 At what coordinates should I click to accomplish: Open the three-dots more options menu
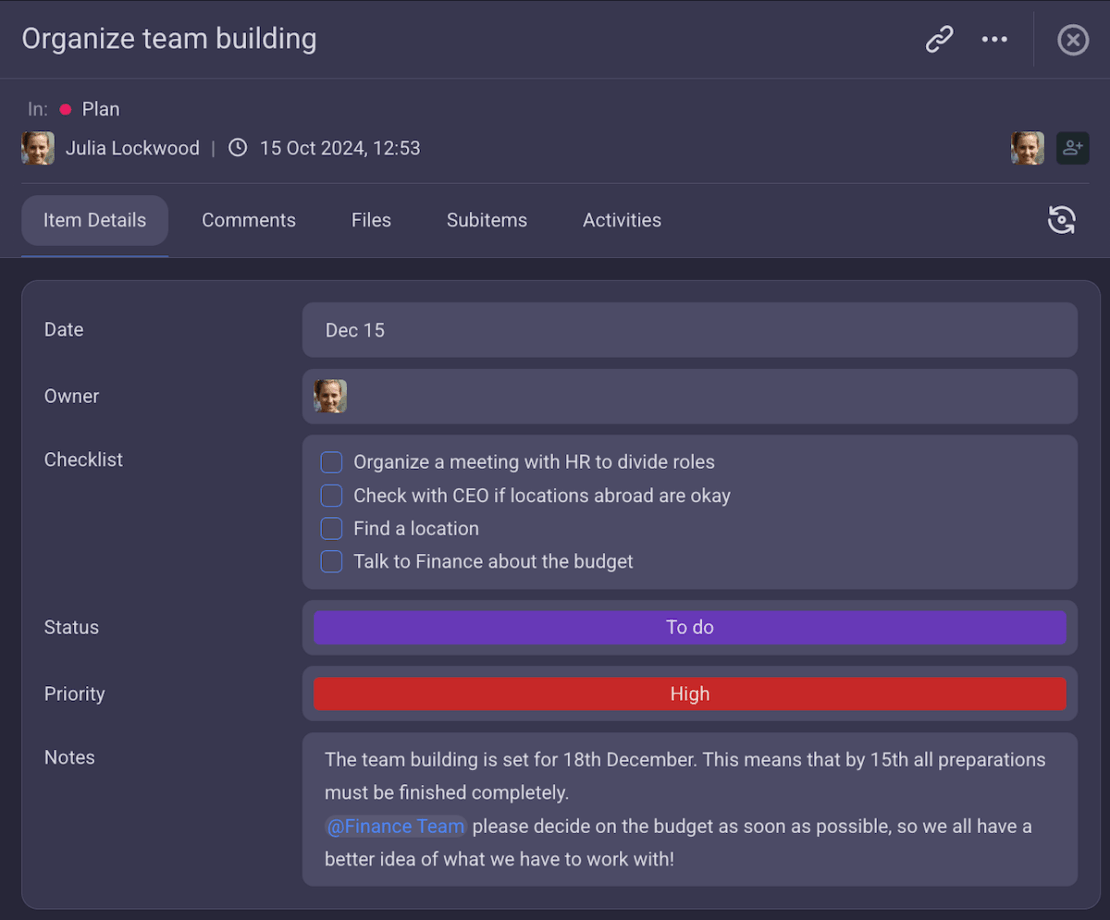point(994,40)
